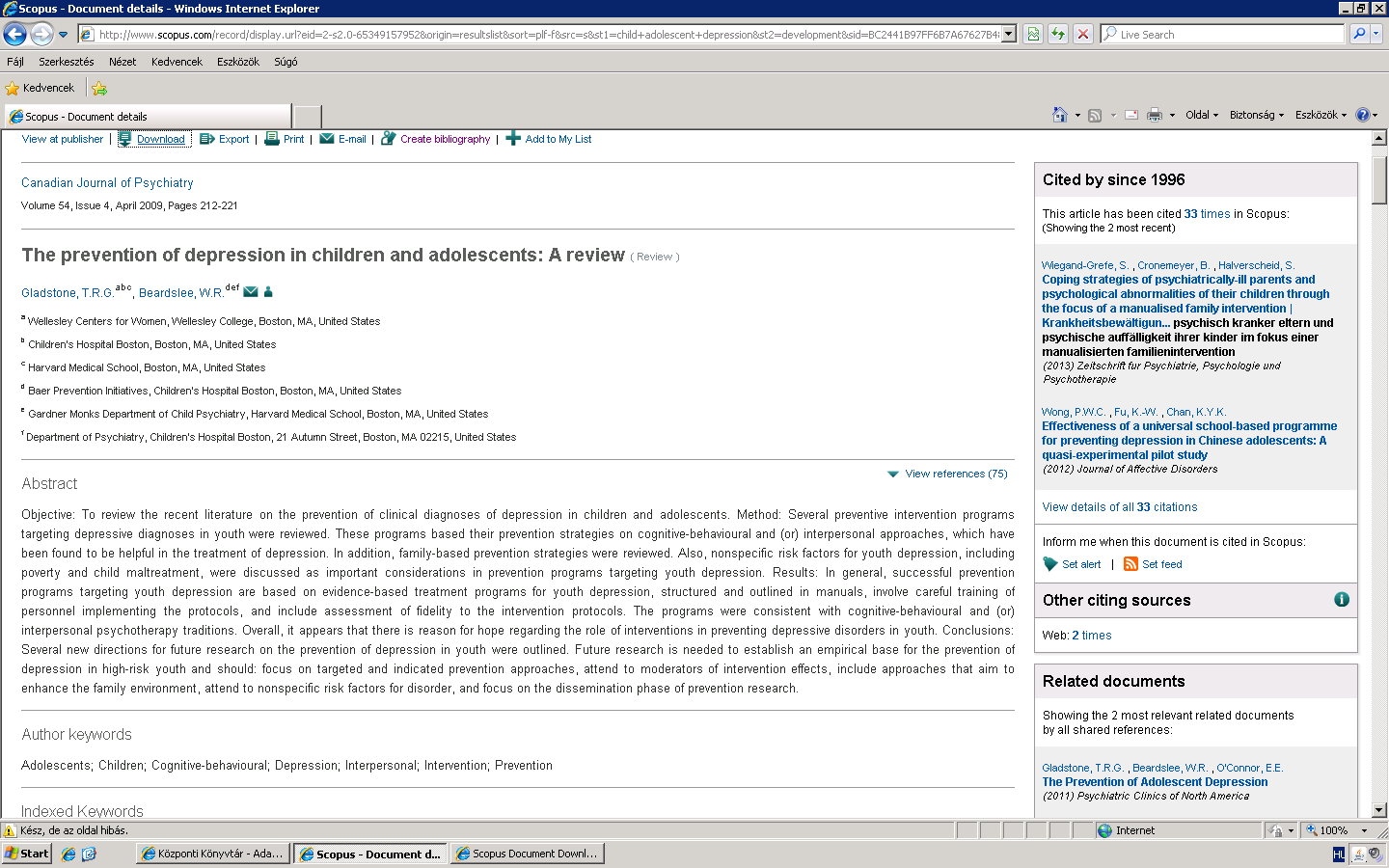This screenshot has width=1389, height=868.
Task: Click the E-mail link
Action: click(x=352, y=139)
